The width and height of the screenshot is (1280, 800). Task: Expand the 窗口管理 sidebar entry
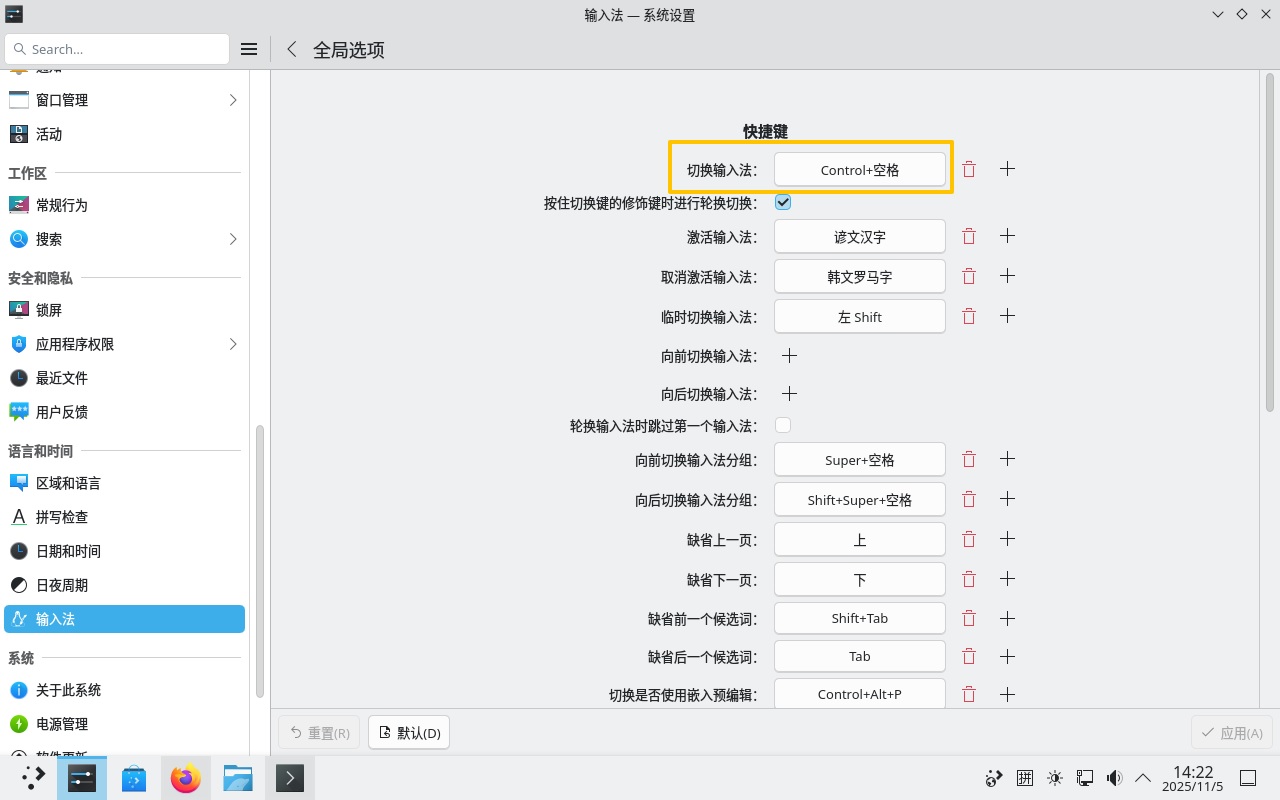[x=232, y=100]
